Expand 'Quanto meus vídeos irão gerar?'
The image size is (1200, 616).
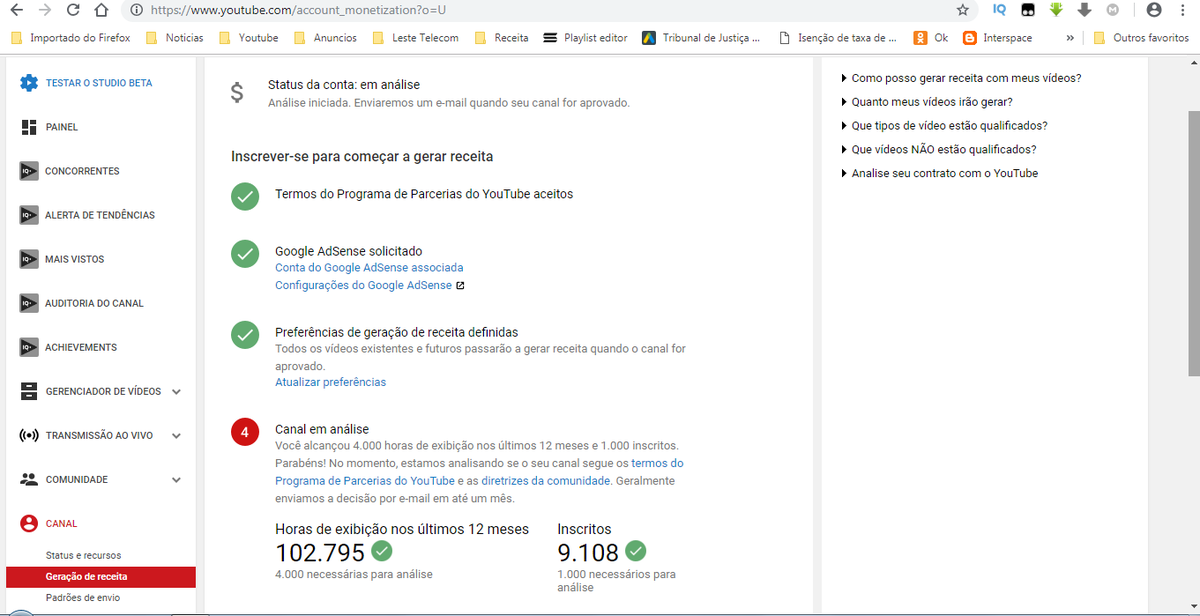[x=927, y=102]
